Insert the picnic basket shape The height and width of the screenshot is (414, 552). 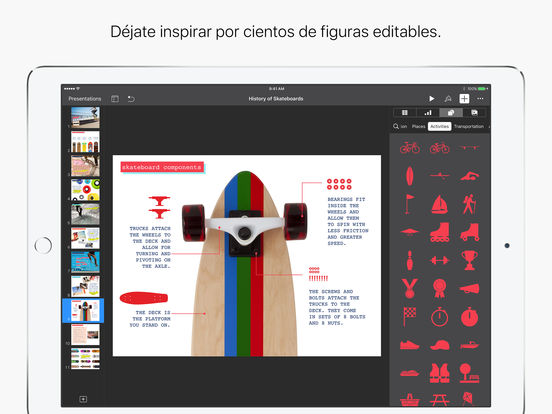pos(409,400)
